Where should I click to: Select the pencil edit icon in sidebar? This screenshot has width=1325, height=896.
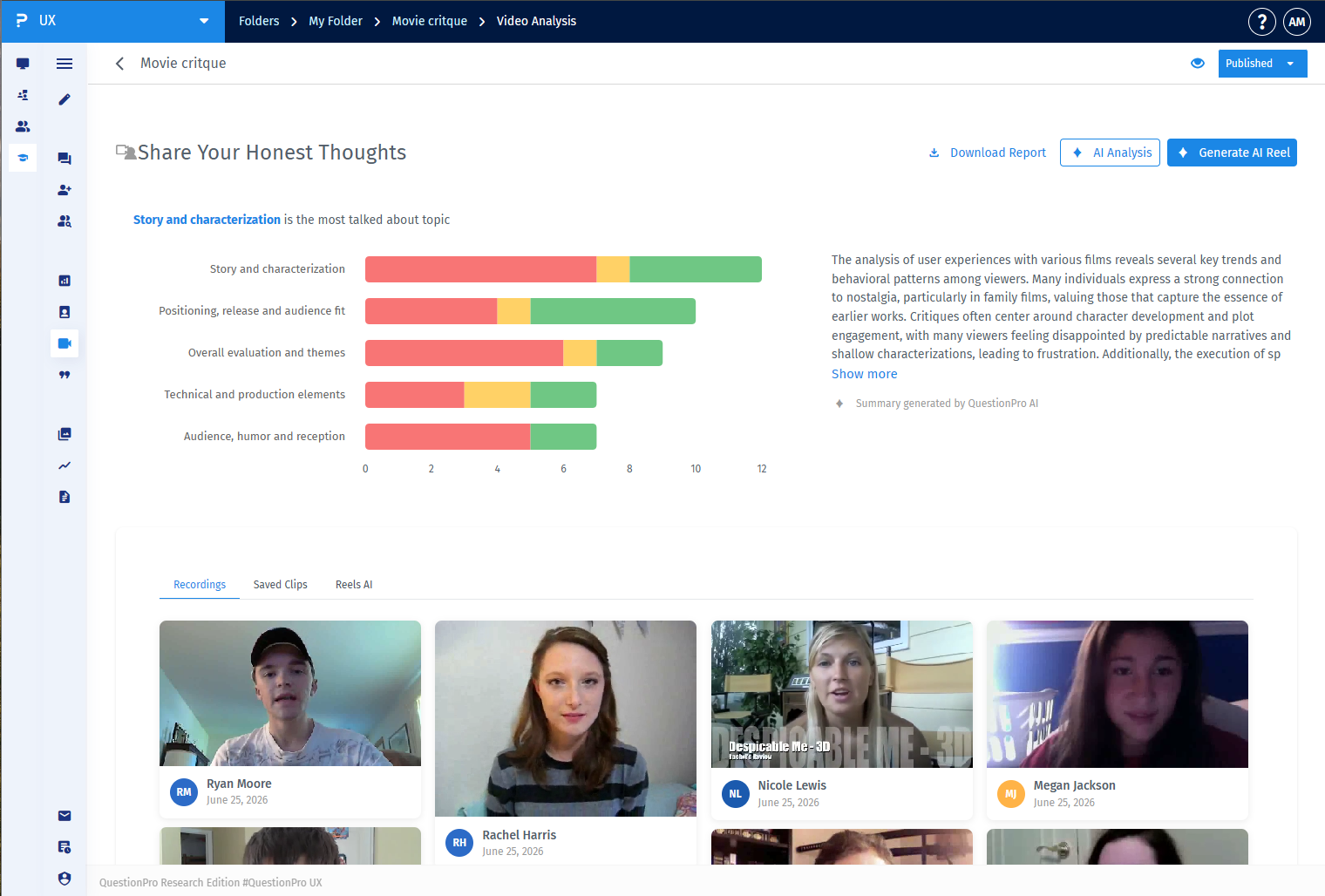pyautogui.click(x=65, y=99)
